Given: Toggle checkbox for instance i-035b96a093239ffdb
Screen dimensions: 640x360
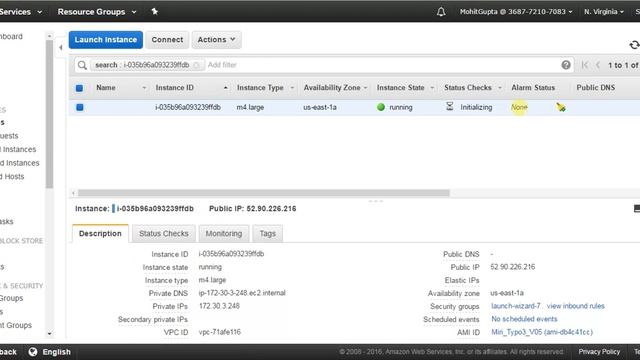Looking at the screenshot, I should pos(80,107).
